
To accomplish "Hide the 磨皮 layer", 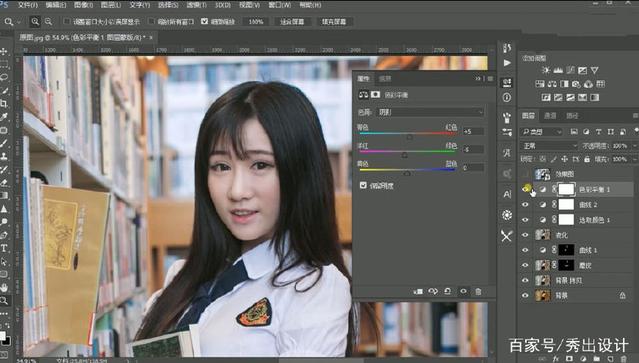I will [x=525, y=265].
